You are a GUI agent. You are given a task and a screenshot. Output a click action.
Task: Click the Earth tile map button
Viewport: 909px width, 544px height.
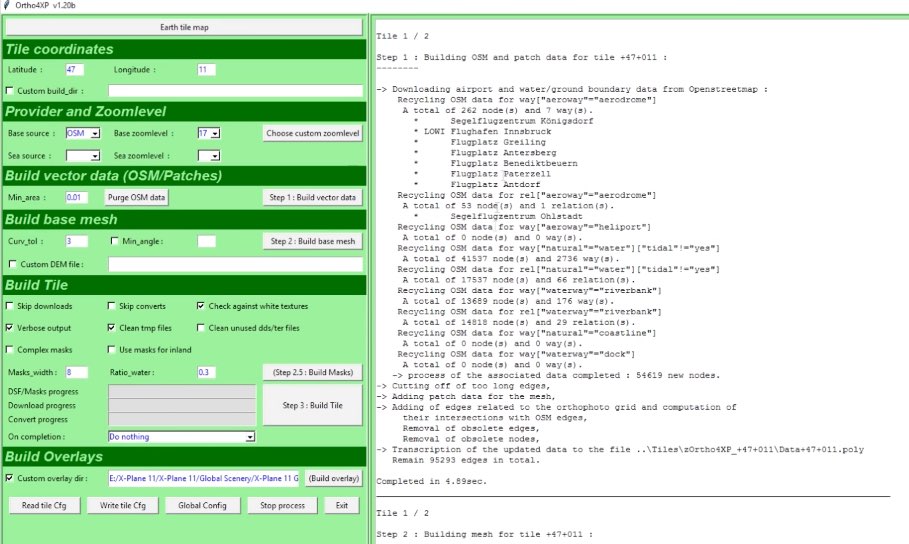point(183,27)
